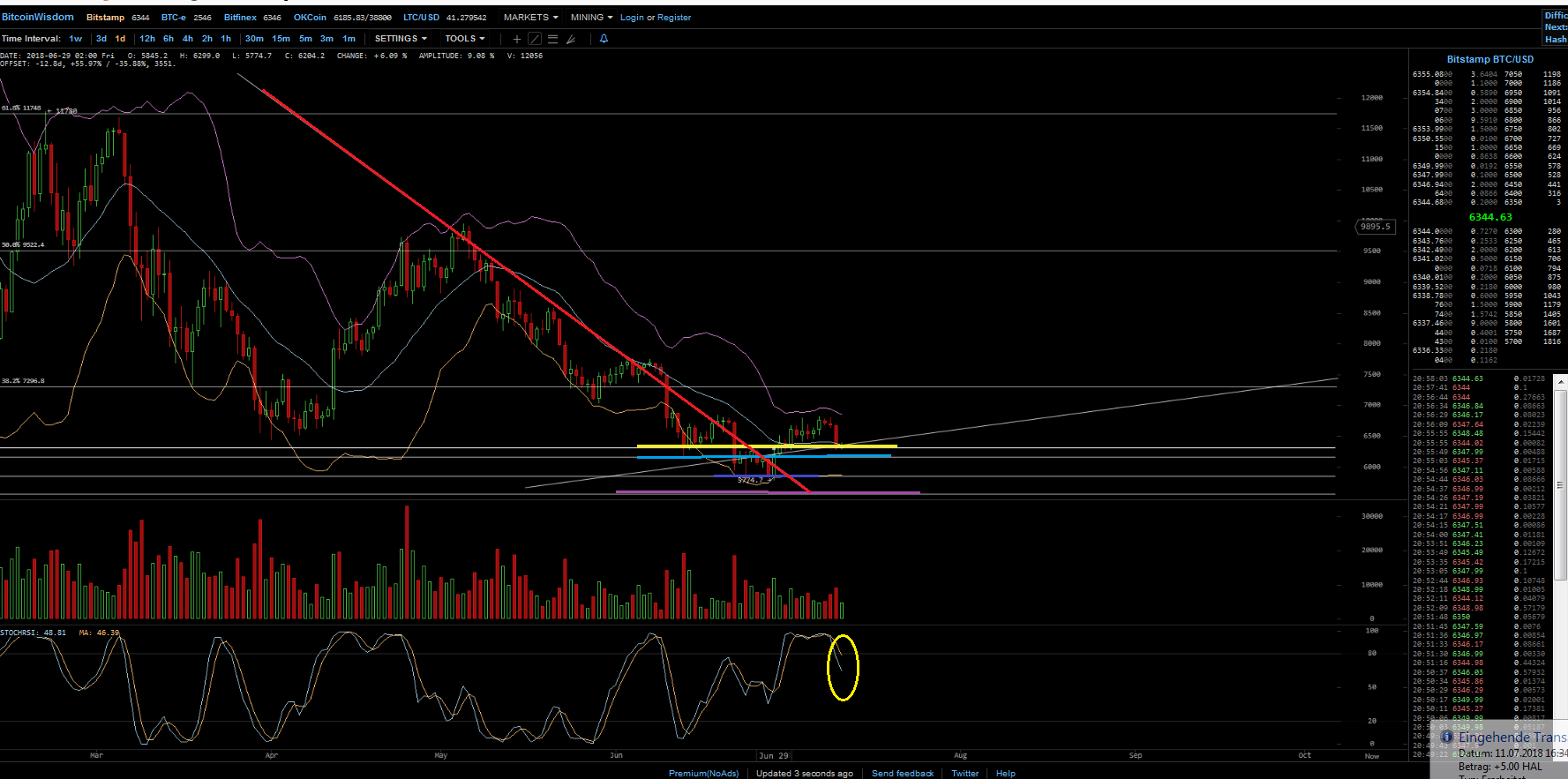The width and height of the screenshot is (1568, 779).
Task: Open the LTC/USD market link
Action: (421, 18)
